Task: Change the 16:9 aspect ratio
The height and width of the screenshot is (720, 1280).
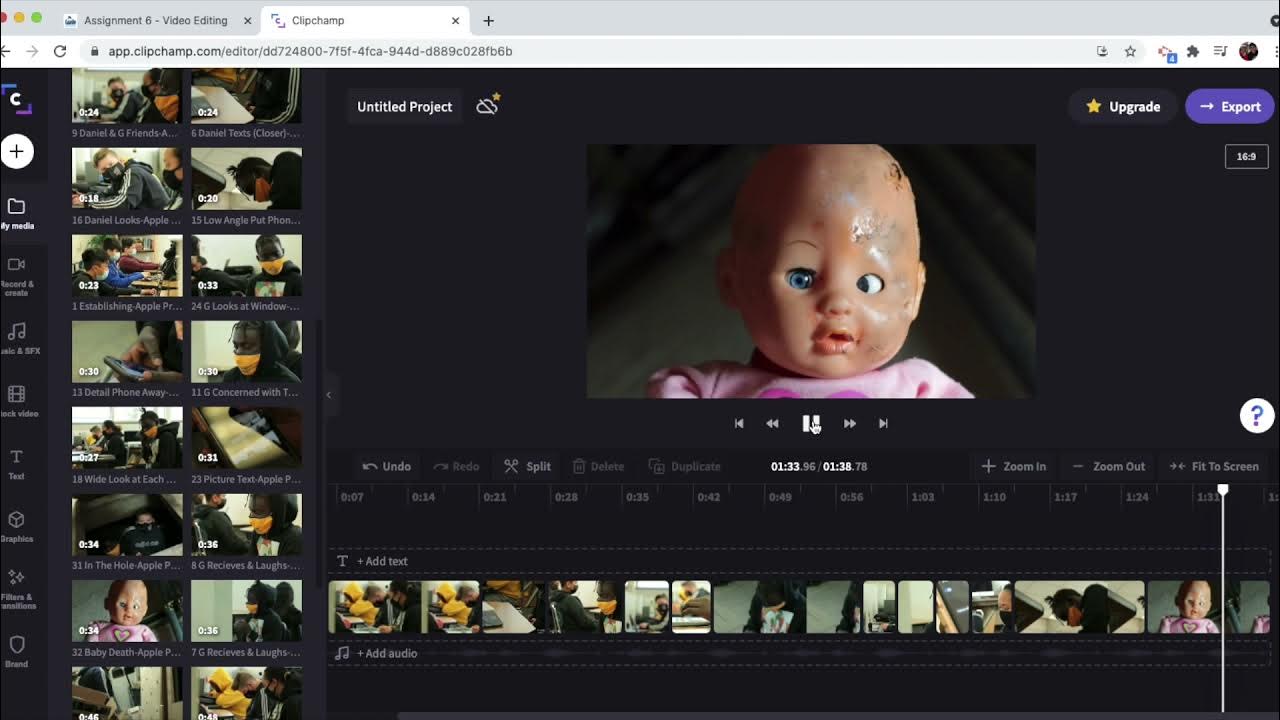Action: [1246, 156]
